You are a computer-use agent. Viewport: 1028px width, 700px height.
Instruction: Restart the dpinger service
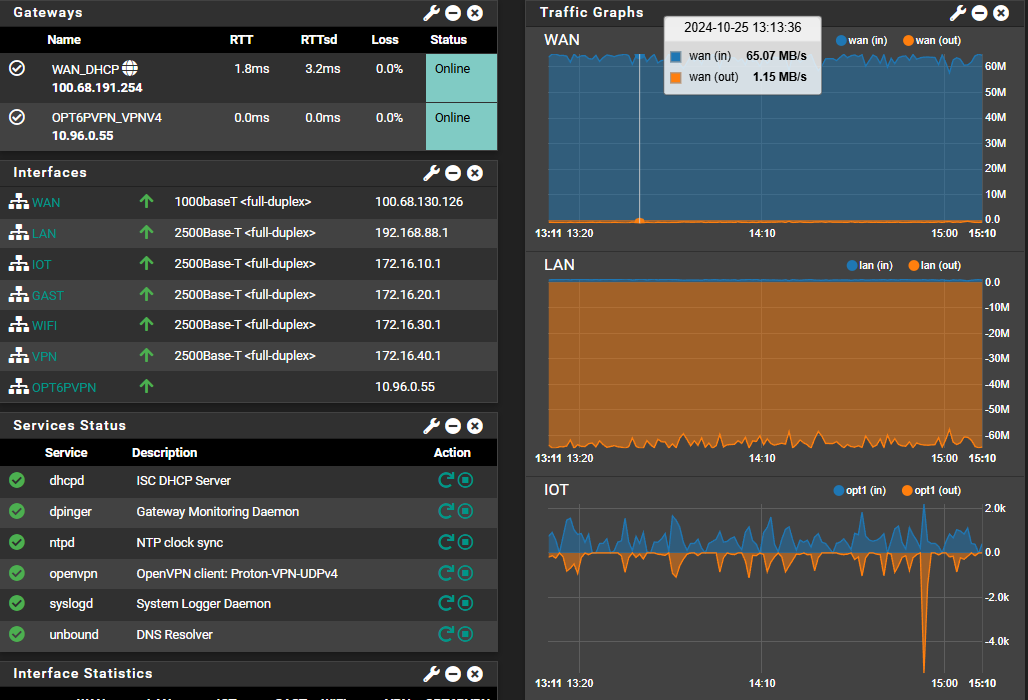pos(446,511)
